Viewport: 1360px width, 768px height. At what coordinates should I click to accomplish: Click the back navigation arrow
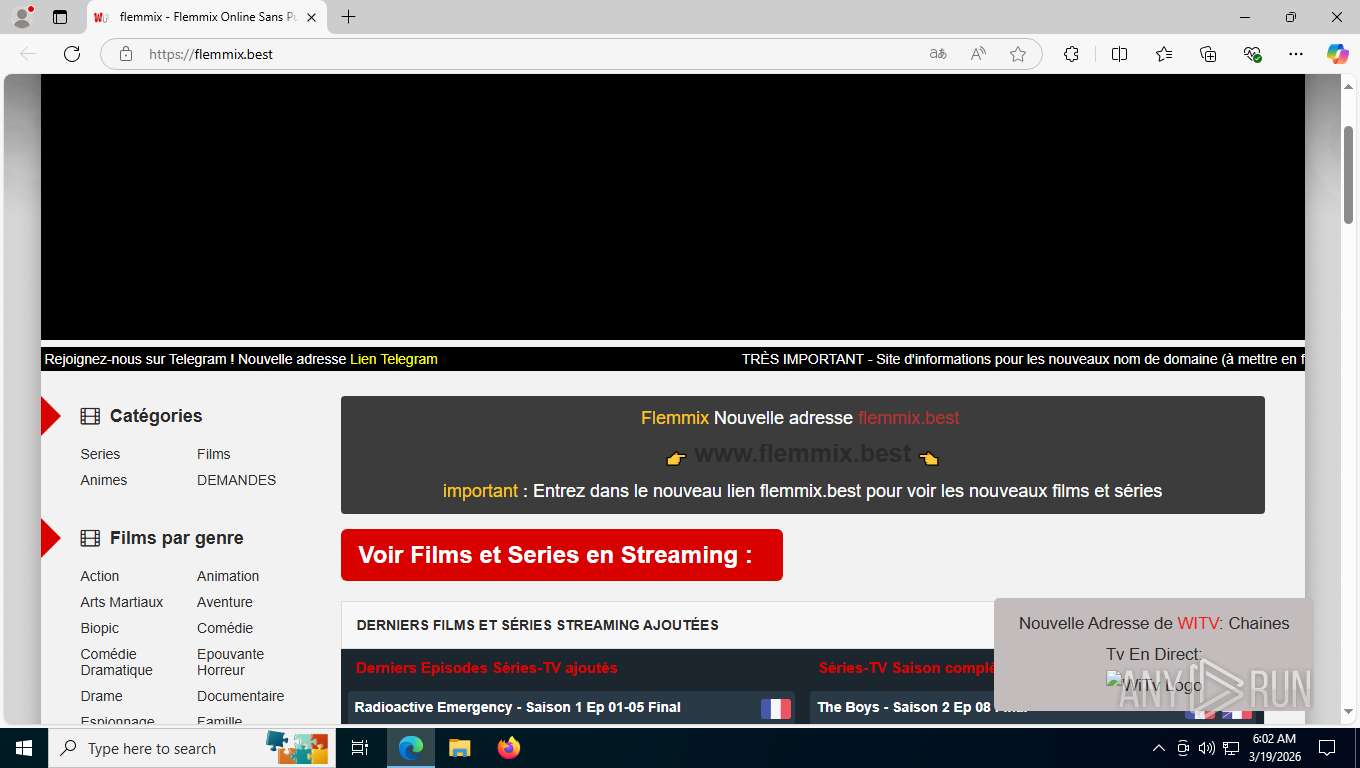click(x=28, y=54)
